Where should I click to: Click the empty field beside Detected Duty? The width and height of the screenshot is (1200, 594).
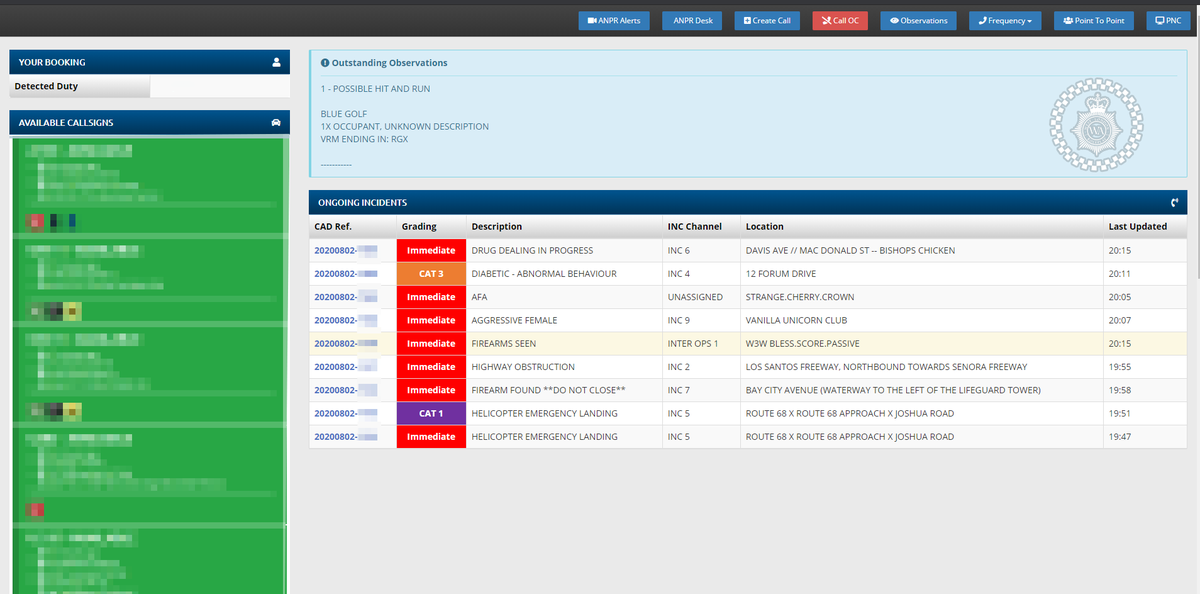220,87
